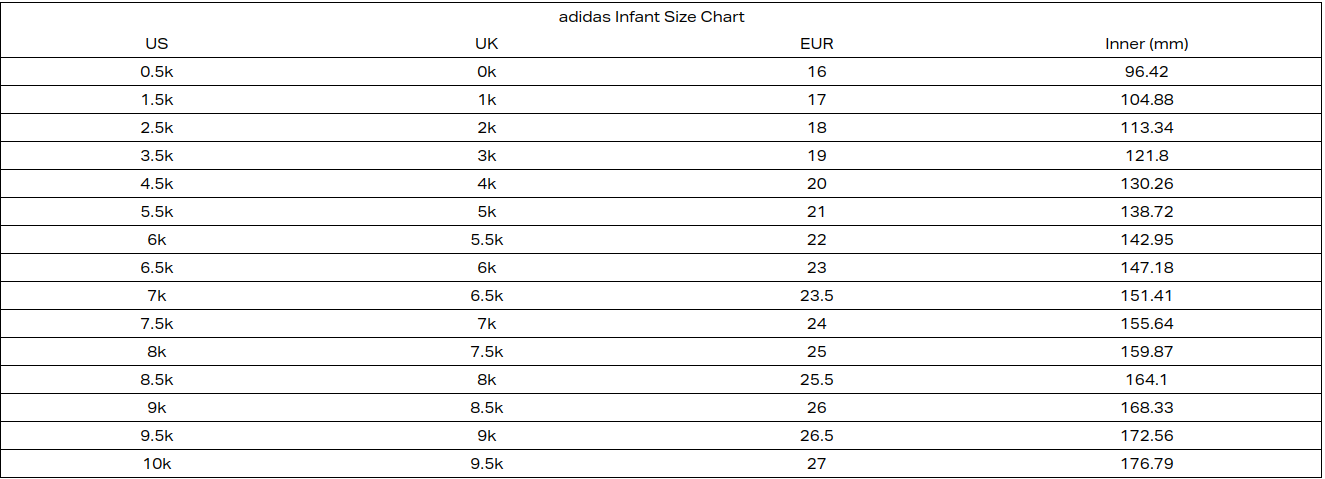The image size is (1325, 479).
Task: Click the UK 2k cell
Action: pyautogui.click(x=487, y=128)
